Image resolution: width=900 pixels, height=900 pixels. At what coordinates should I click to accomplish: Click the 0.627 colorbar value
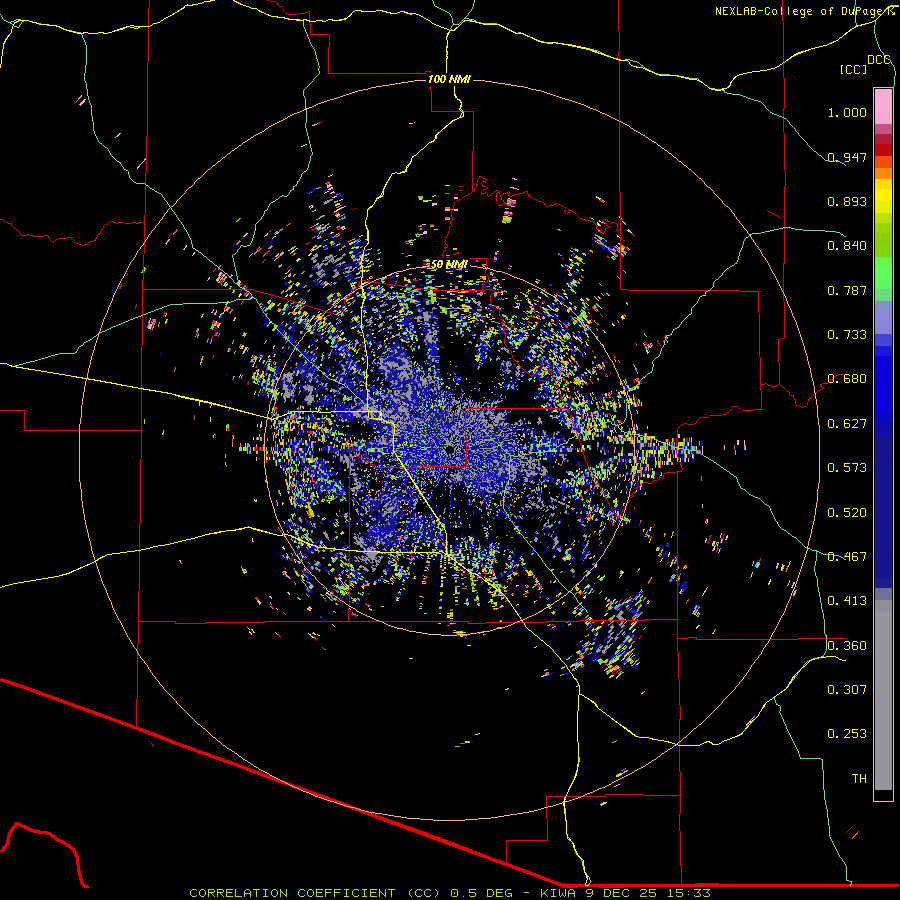[847, 424]
